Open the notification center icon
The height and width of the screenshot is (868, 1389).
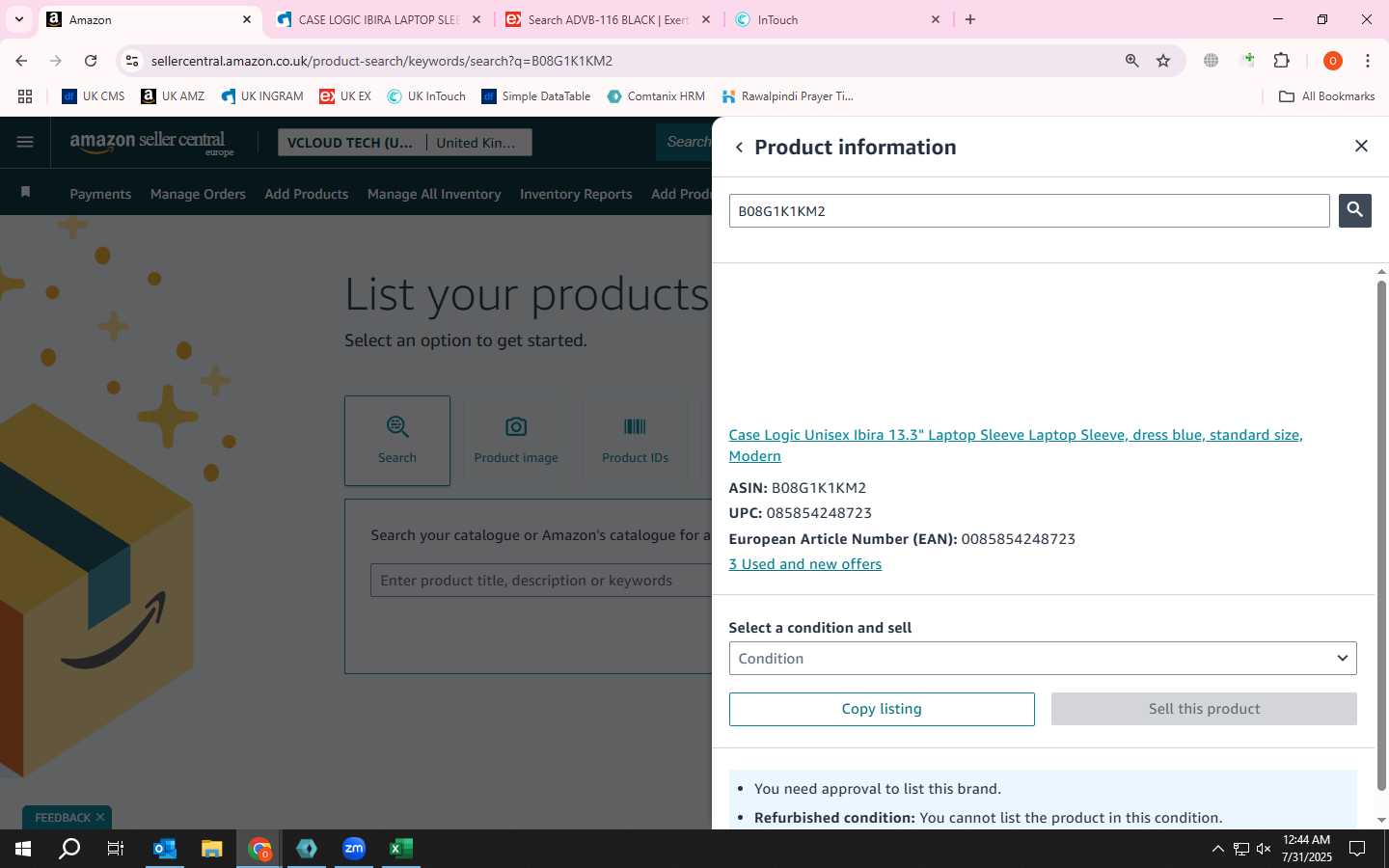coord(1356,849)
